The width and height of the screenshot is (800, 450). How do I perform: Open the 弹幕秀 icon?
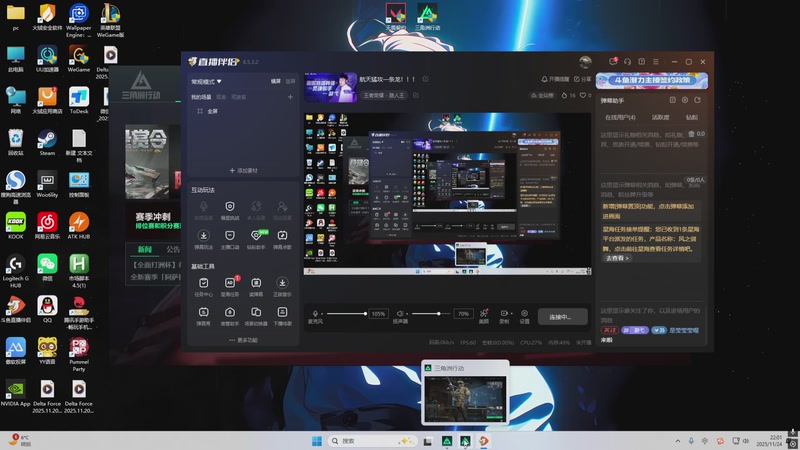(204, 312)
